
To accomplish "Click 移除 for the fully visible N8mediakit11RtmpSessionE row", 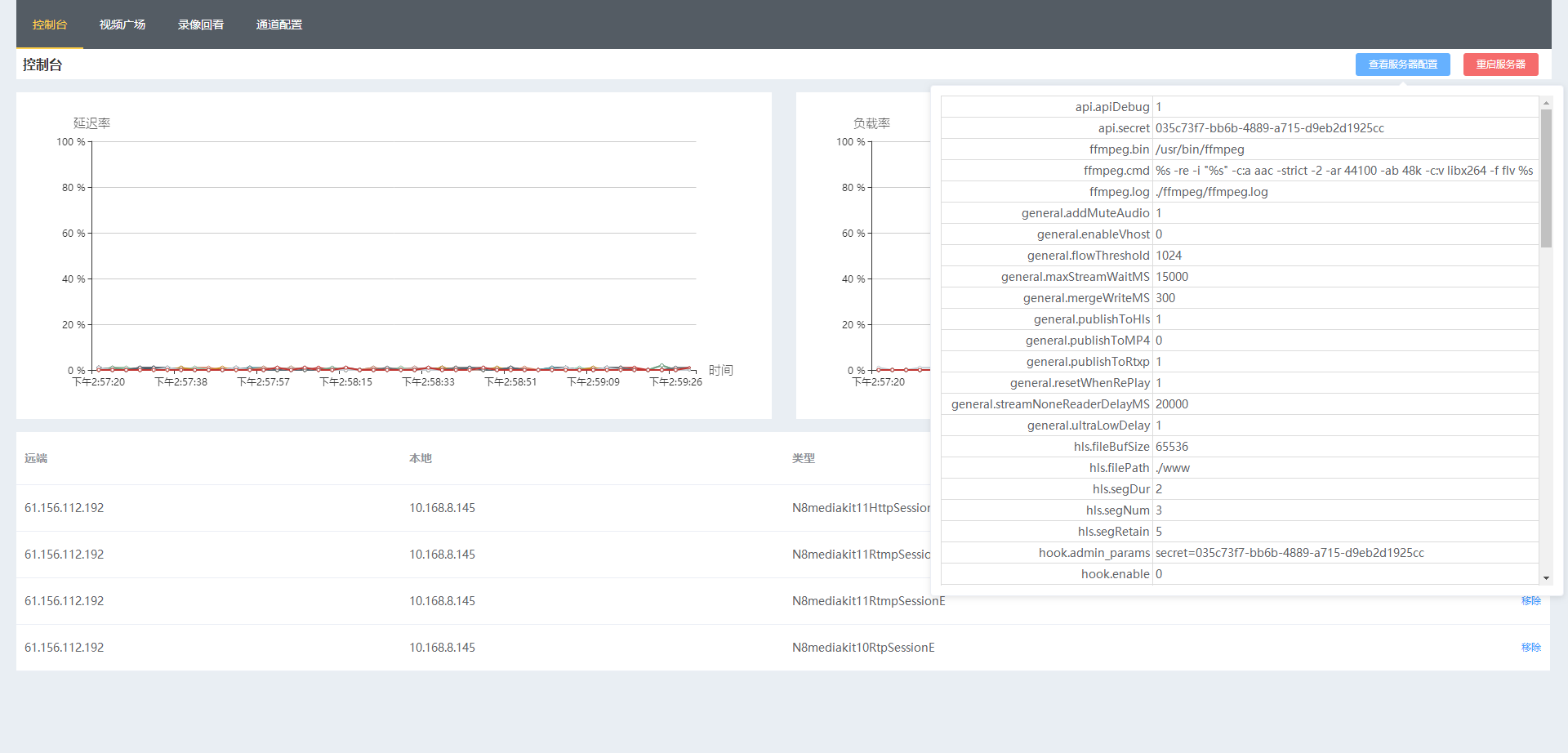I will click(x=1530, y=601).
